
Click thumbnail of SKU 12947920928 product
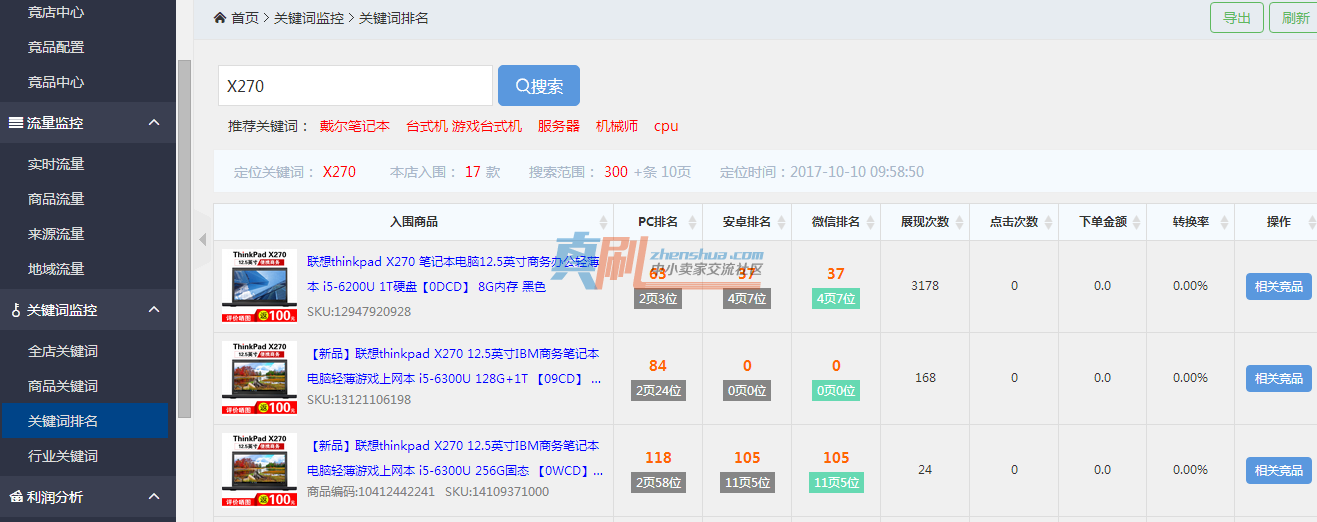[259, 286]
